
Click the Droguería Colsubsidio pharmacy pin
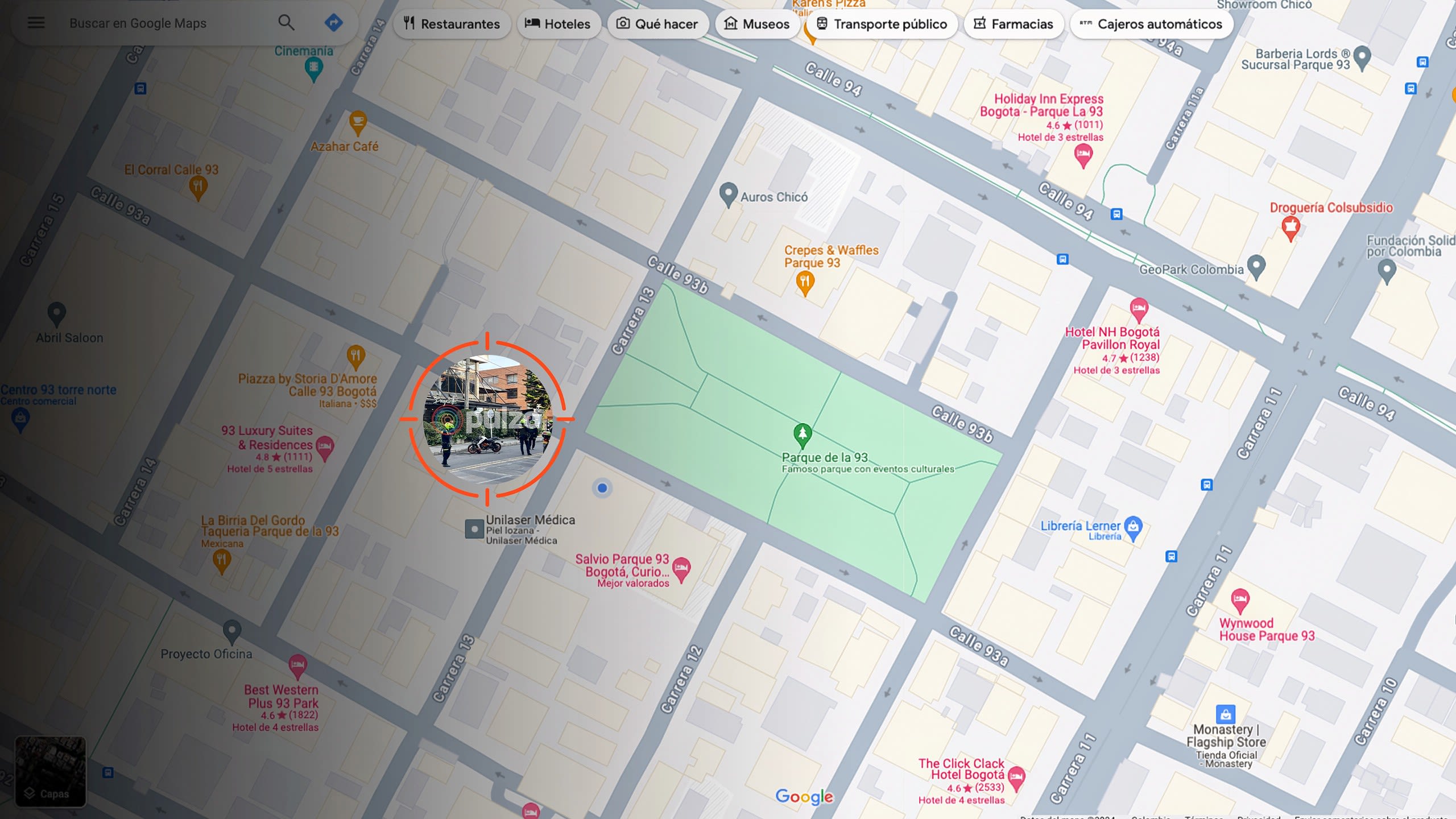pos(1290,229)
